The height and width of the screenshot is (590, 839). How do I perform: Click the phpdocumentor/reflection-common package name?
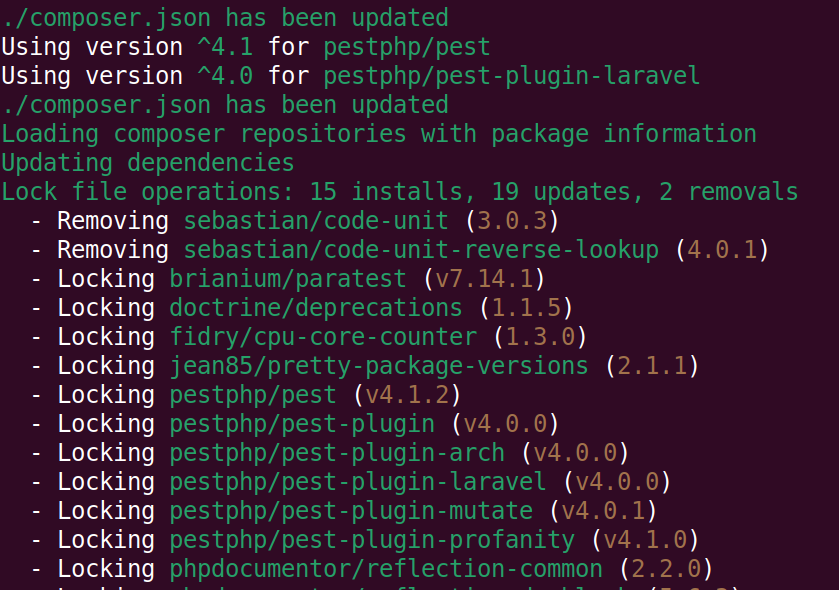tap(386, 569)
